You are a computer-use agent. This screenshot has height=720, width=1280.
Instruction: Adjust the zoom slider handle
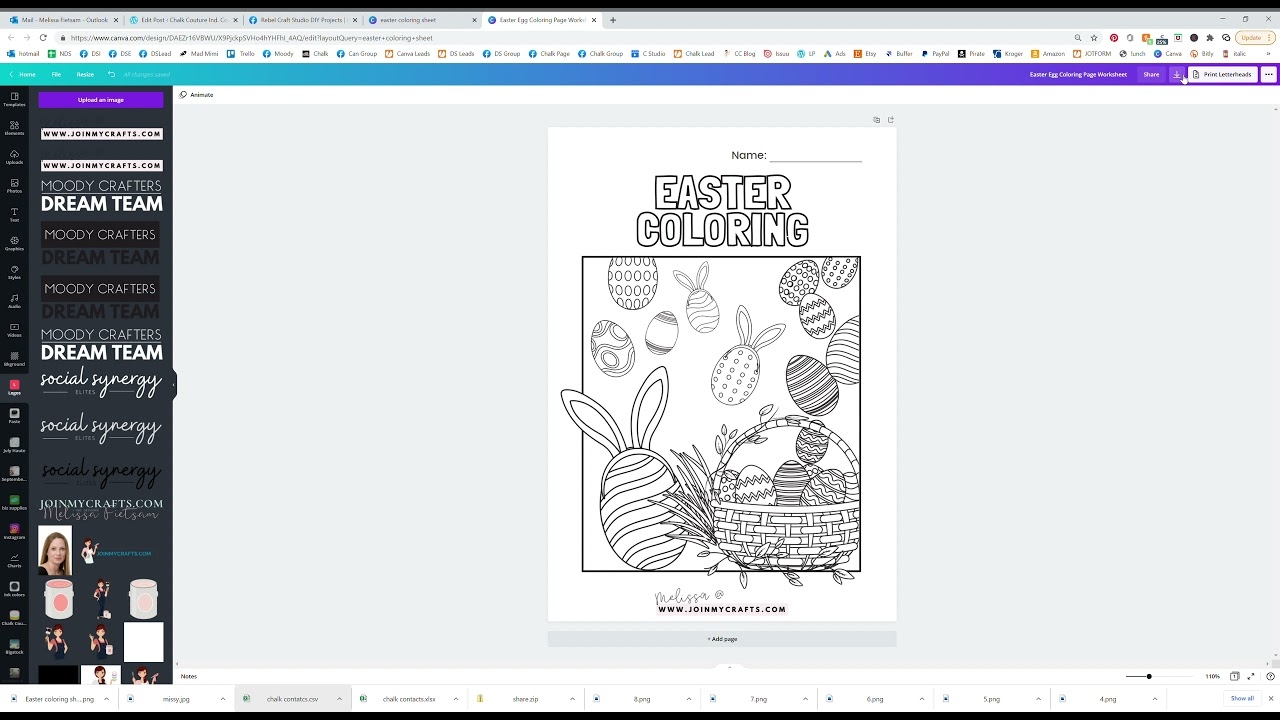(1149, 676)
